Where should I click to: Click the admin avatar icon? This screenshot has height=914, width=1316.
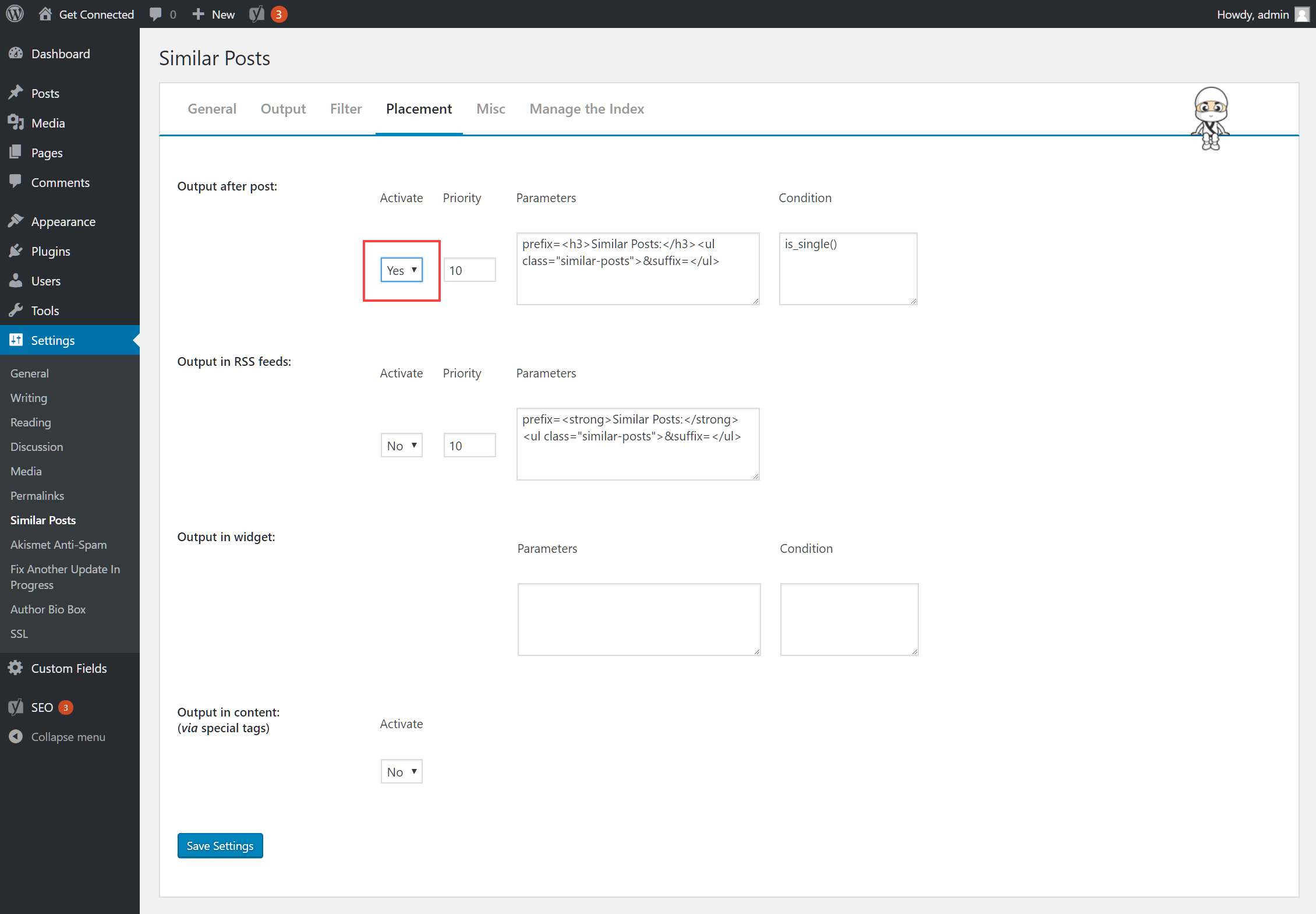click(1301, 14)
